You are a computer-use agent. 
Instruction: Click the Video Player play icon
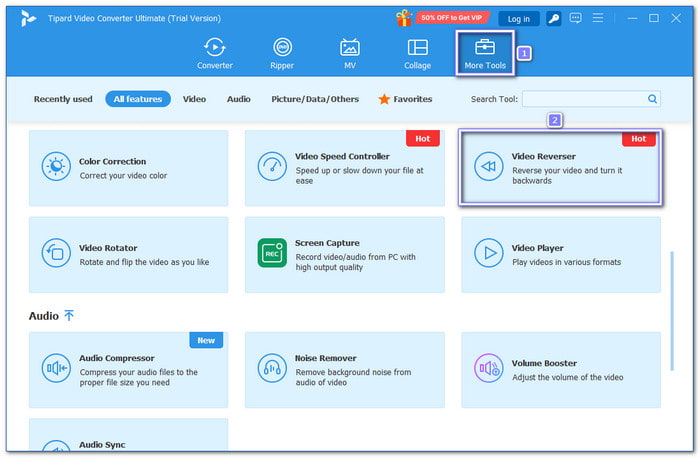(x=488, y=253)
